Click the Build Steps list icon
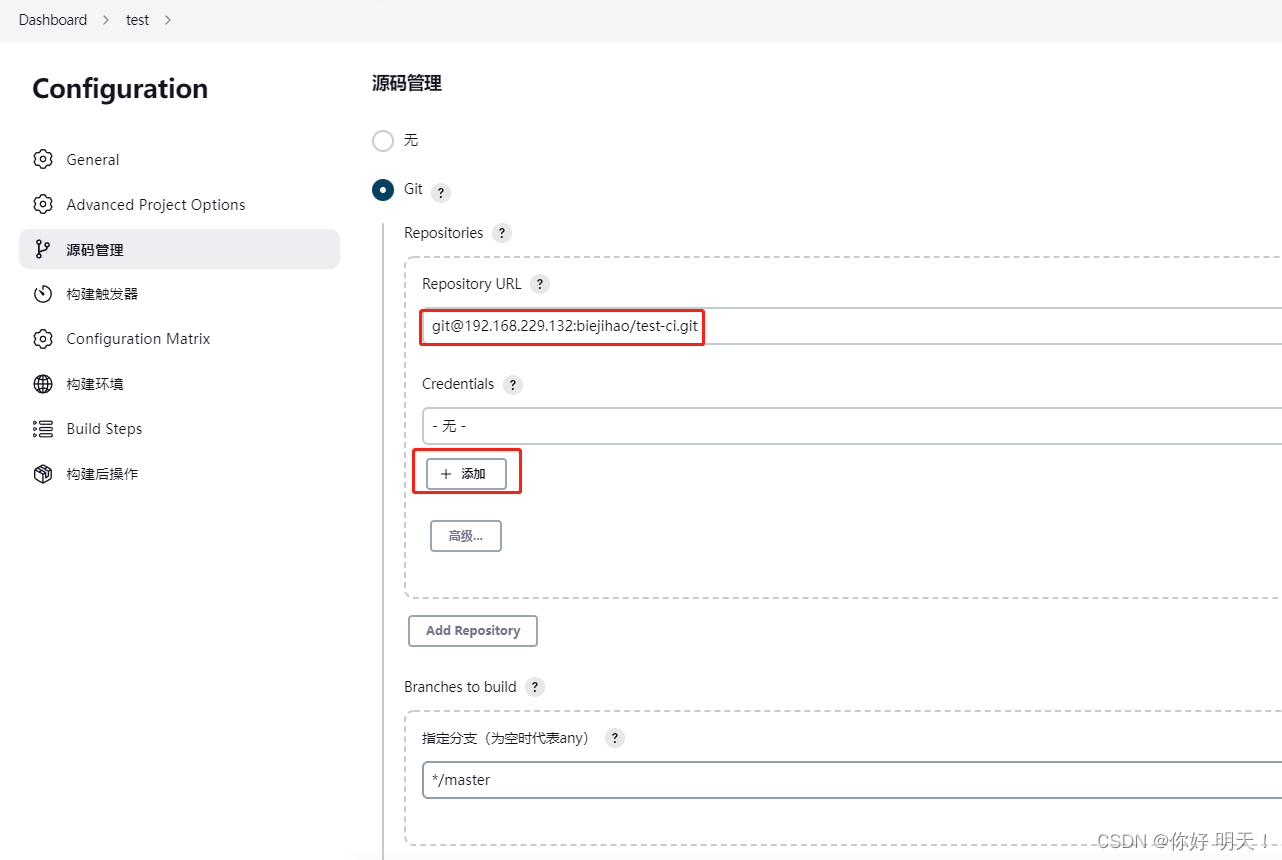The image size is (1282, 860). tap(43, 429)
